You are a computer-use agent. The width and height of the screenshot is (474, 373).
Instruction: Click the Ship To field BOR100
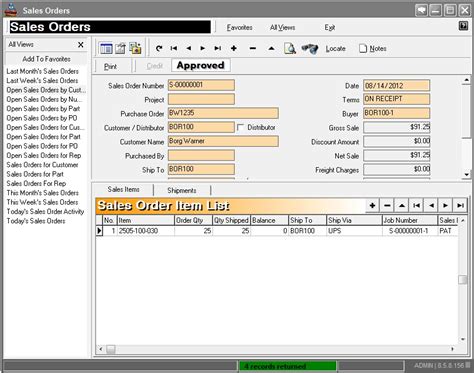pos(201,169)
